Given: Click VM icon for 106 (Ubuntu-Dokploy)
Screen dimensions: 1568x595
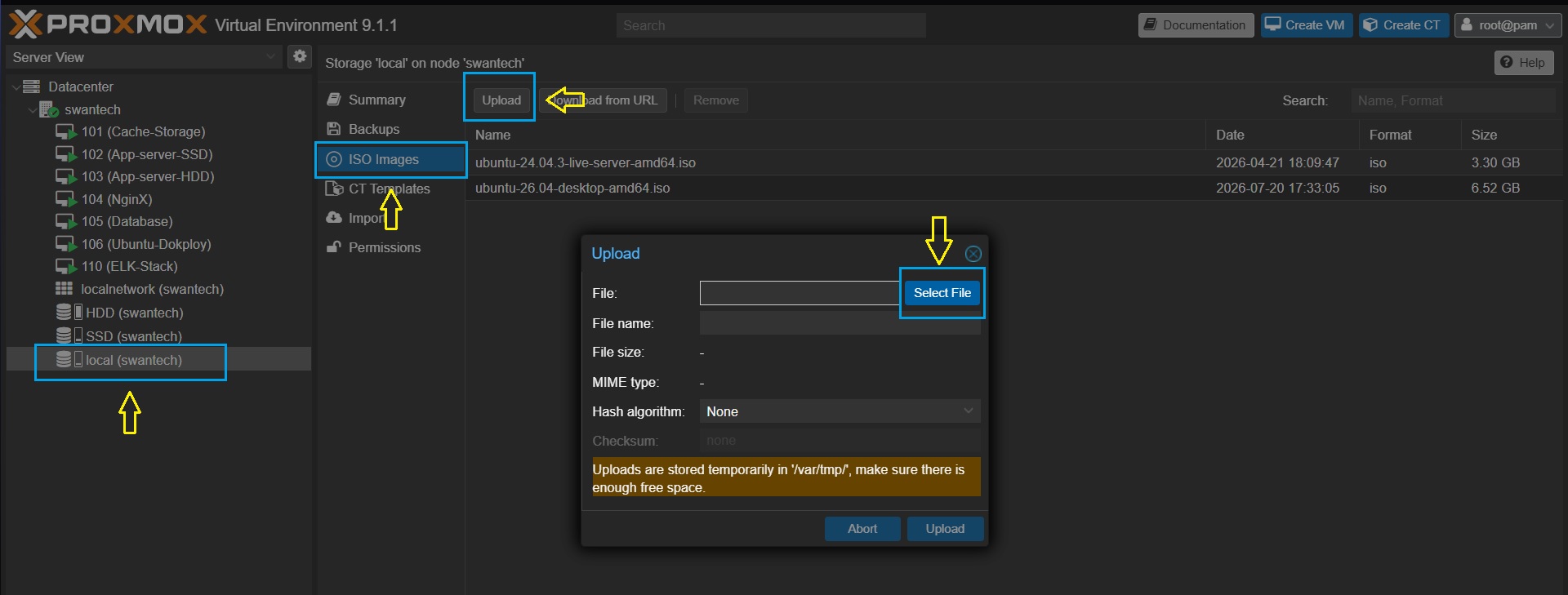Looking at the screenshot, I should click(x=66, y=244).
